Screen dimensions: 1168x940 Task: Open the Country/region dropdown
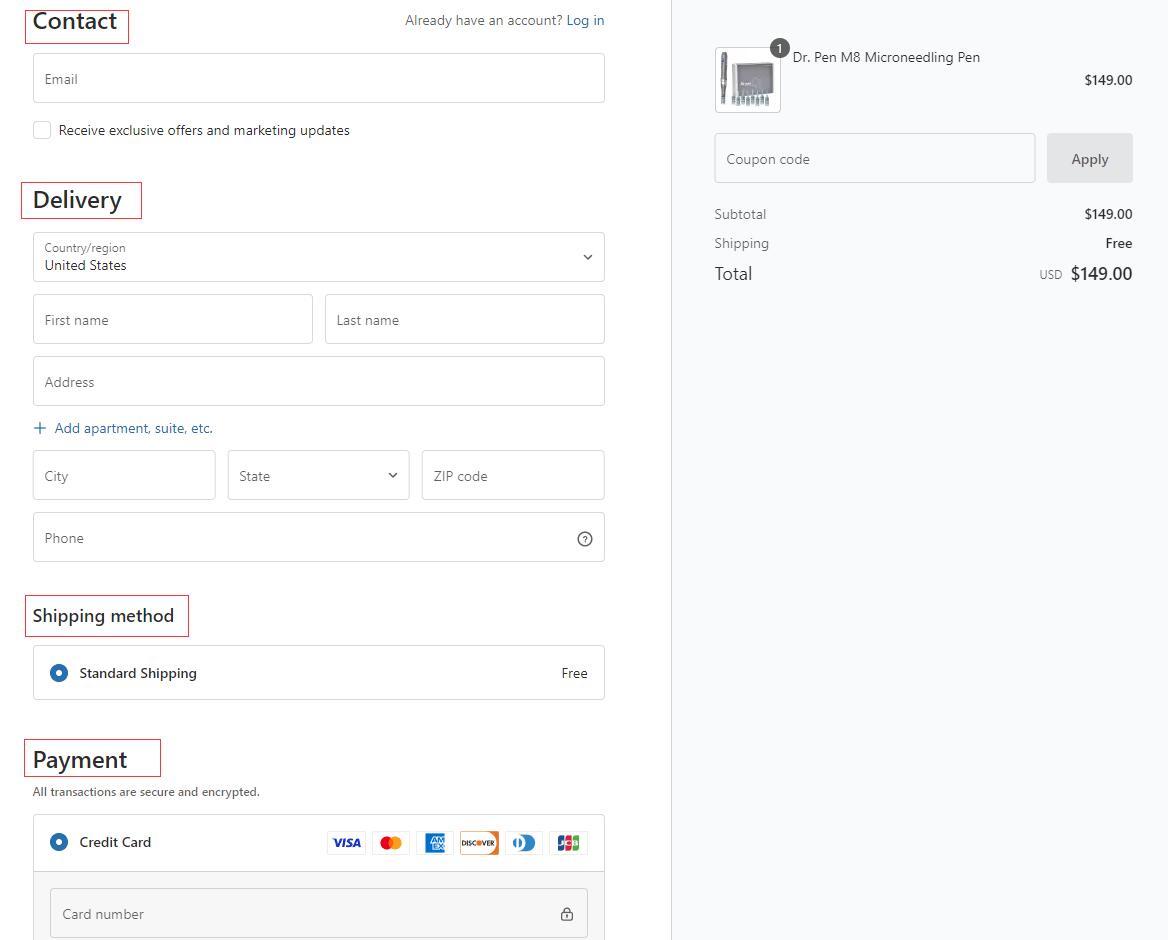tap(318, 257)
